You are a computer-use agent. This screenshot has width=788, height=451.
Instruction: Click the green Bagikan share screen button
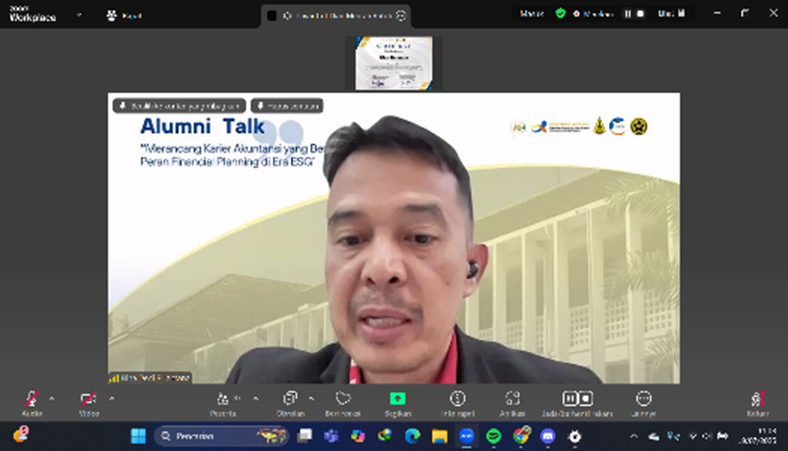coord(398,399)
